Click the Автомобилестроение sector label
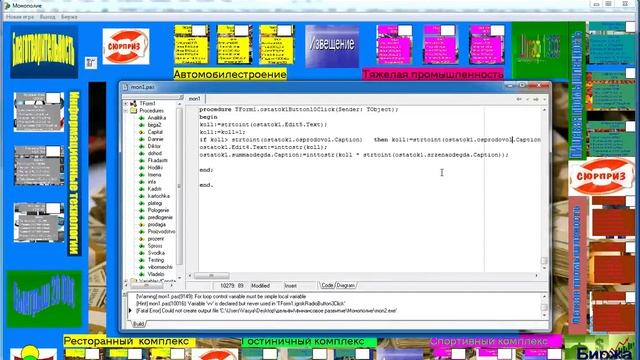640x360 pixels. pos(230,74)
